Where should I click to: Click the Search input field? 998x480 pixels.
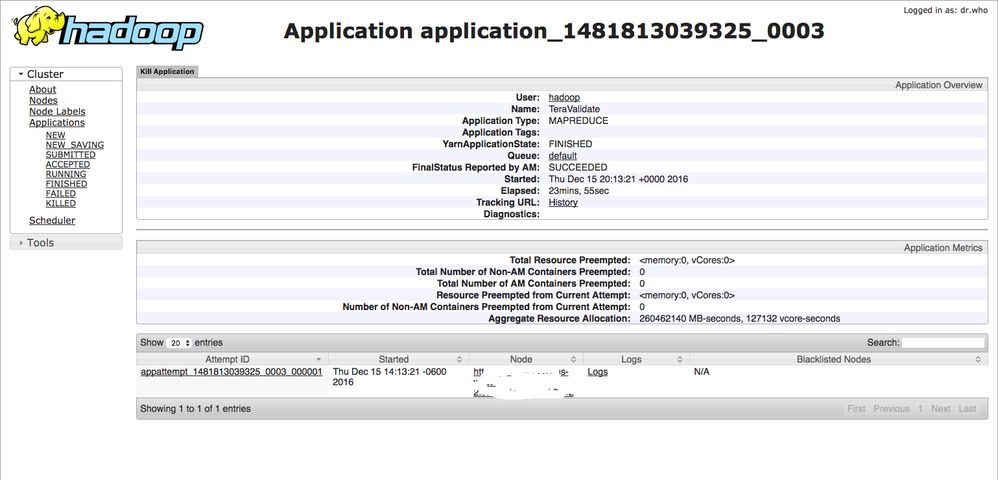943,343
